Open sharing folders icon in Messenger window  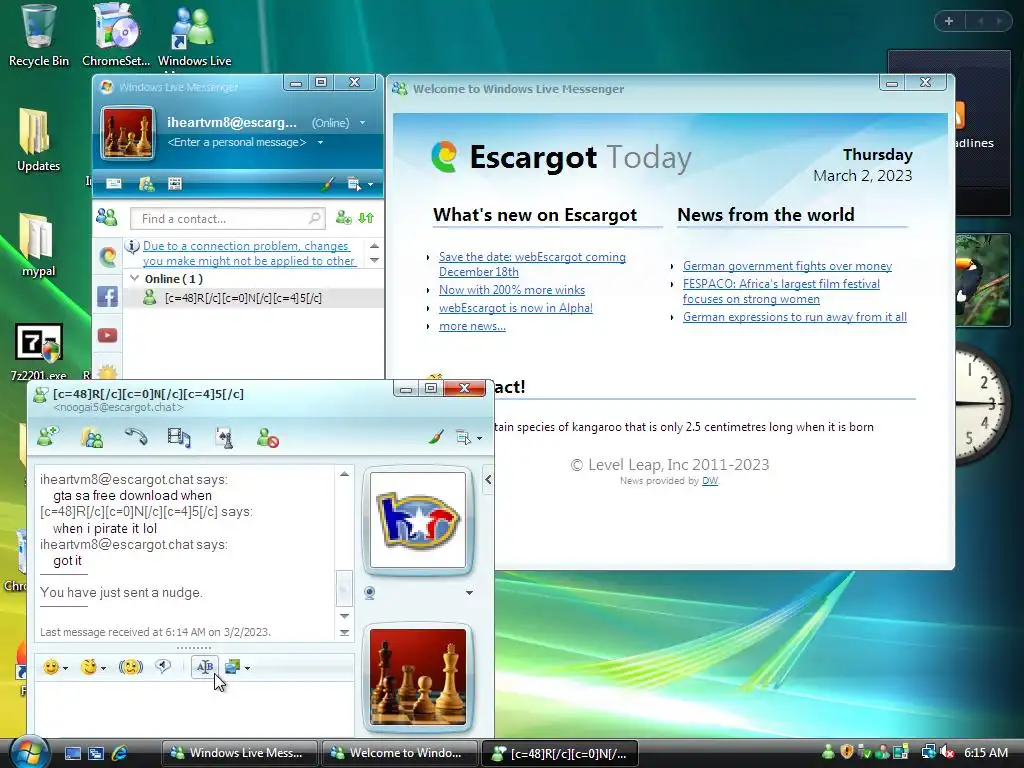[147, 184]
